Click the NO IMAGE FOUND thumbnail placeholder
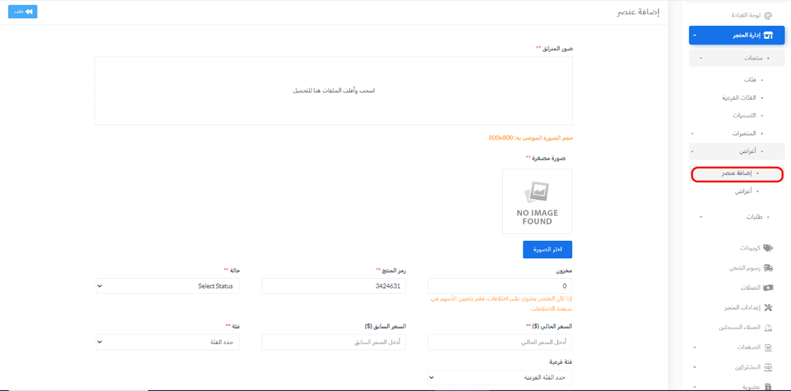Image resolution: width=791 pixels, height=391 pixels. point(537,201)
